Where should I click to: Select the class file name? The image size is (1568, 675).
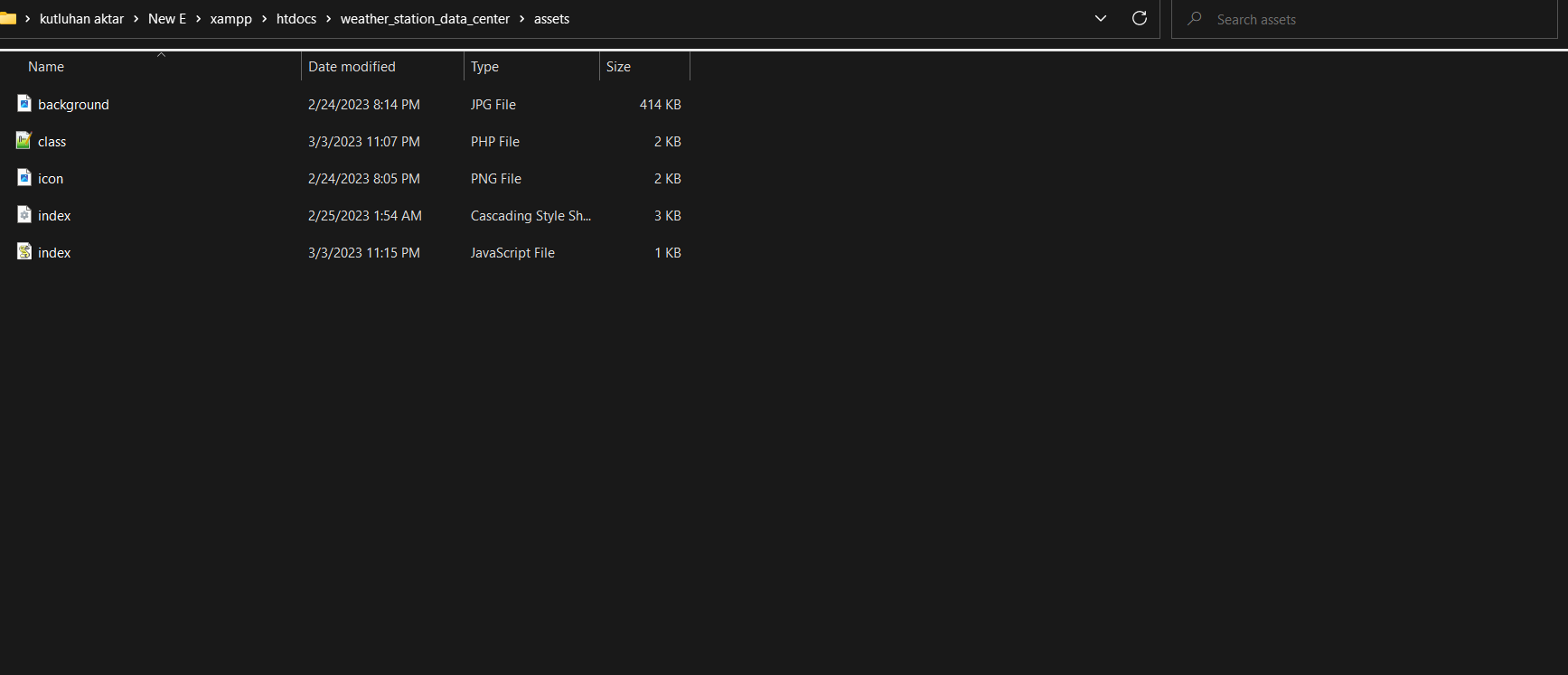tap(52, 142)
